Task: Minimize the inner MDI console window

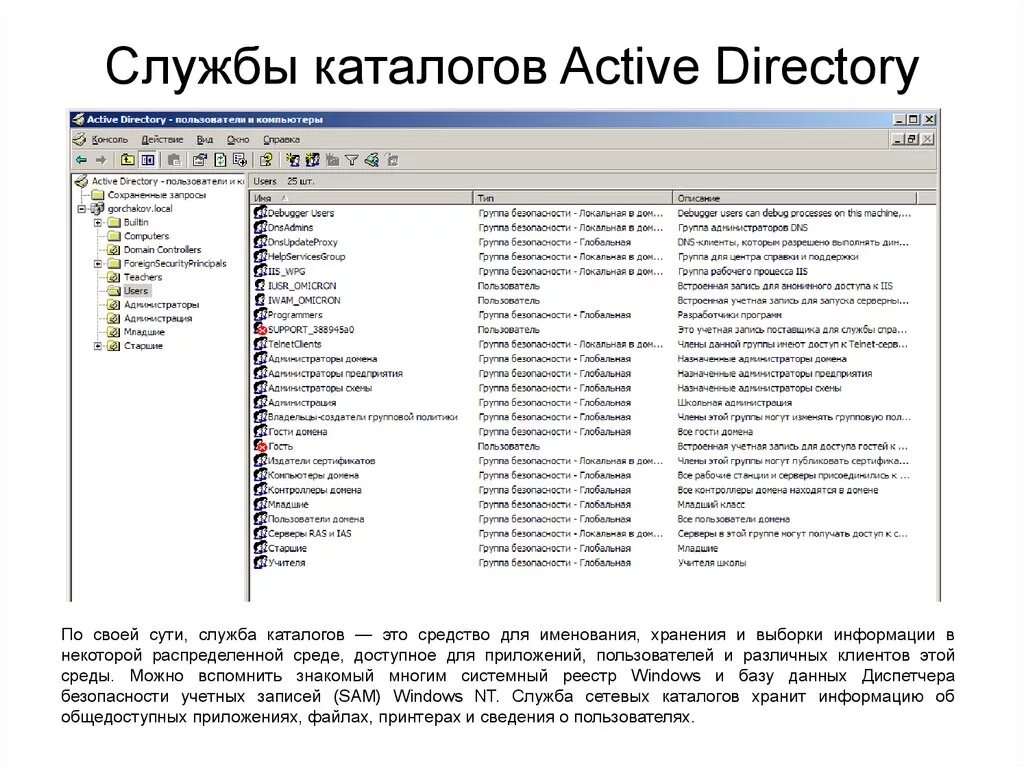Action: (898, 139)
